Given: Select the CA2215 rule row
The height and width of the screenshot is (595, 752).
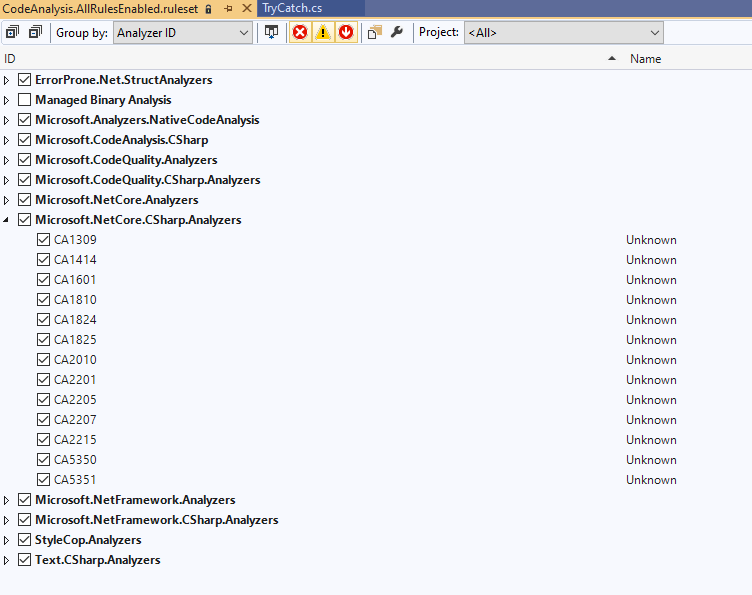Looking at the screenshot, I should pos(376,440).
